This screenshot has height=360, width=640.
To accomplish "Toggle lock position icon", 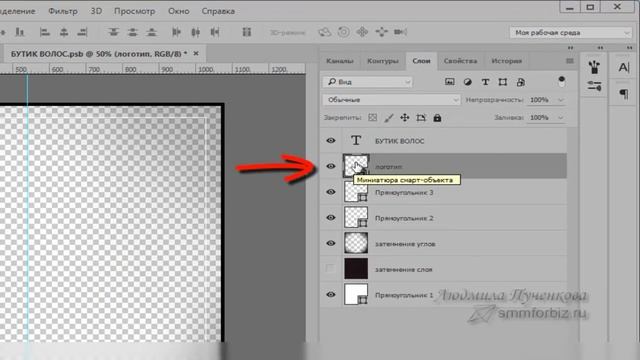I will click(404, 118).
